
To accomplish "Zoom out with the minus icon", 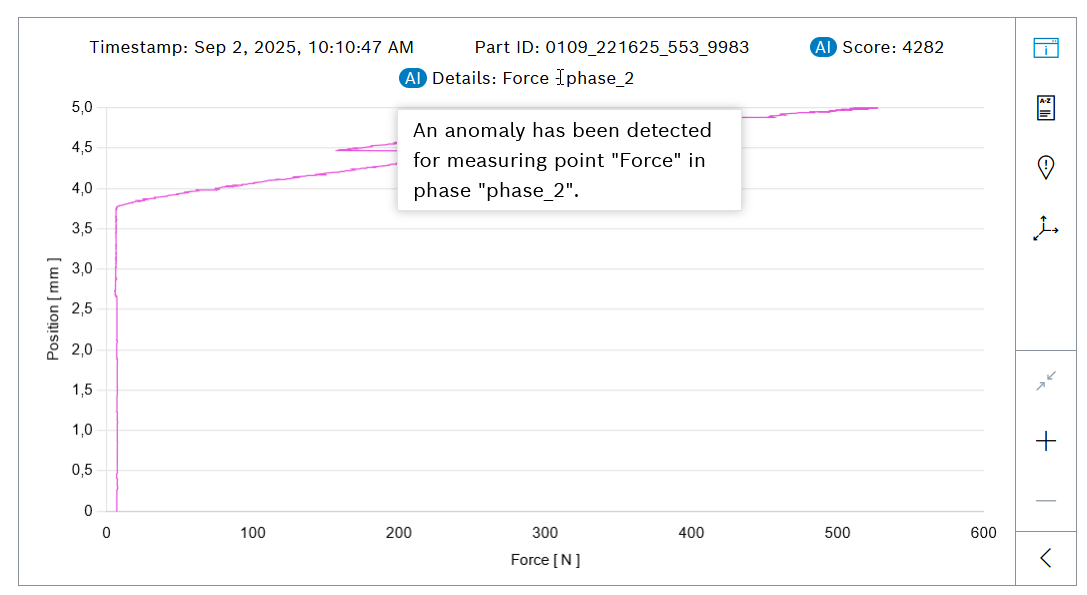I will point(1046,500).
